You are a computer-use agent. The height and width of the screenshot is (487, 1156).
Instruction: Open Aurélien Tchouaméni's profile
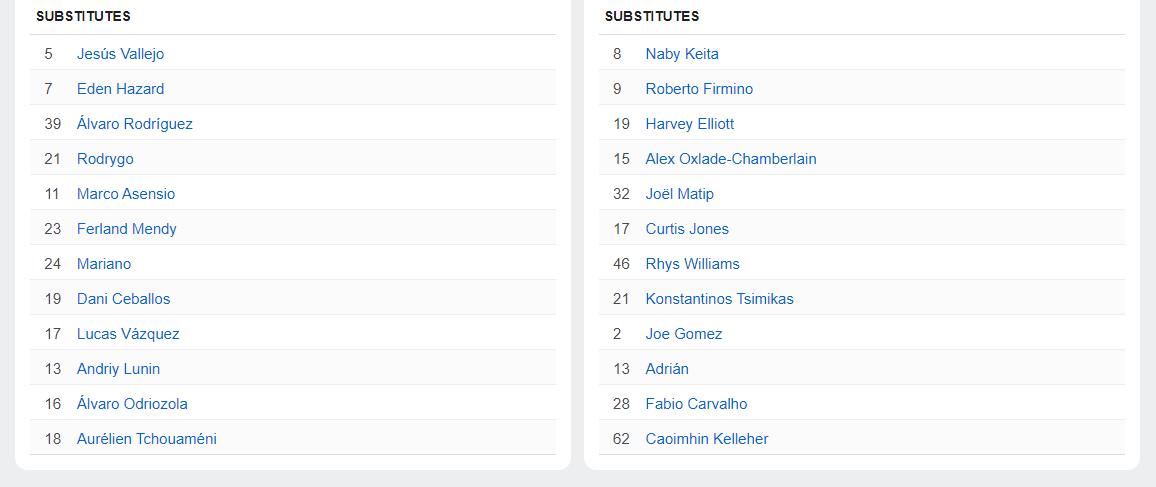(x=146, y=439)
